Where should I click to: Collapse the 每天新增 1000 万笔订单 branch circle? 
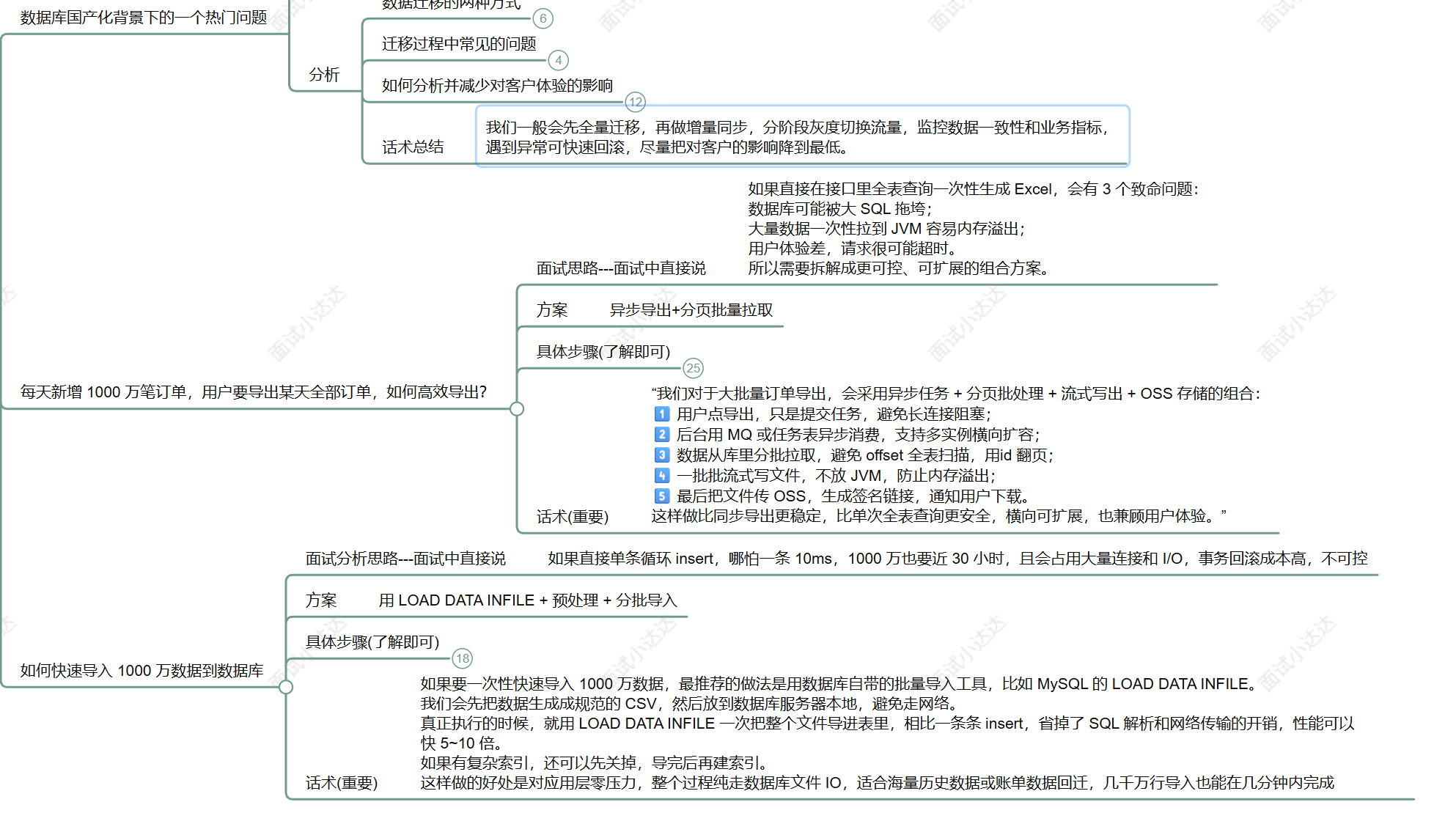tap(517, 409)
